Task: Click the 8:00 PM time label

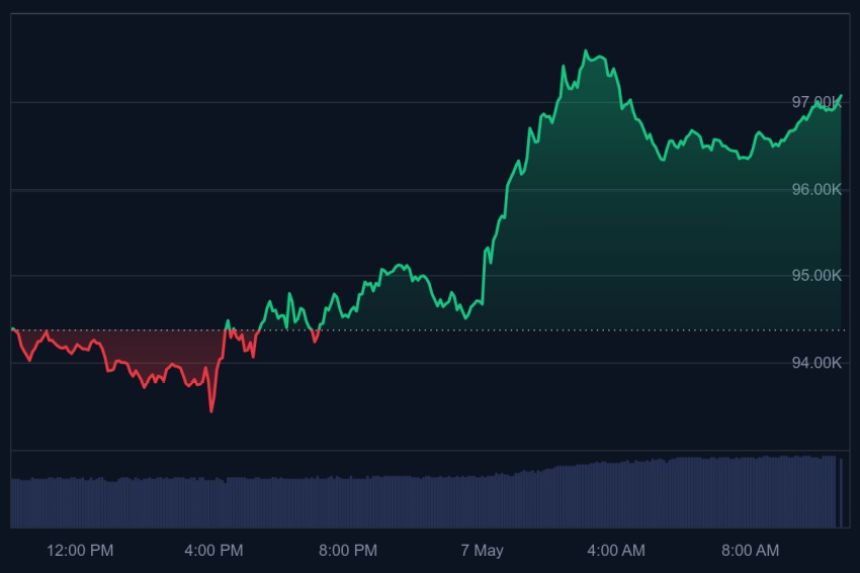Action: coord(348,550)
